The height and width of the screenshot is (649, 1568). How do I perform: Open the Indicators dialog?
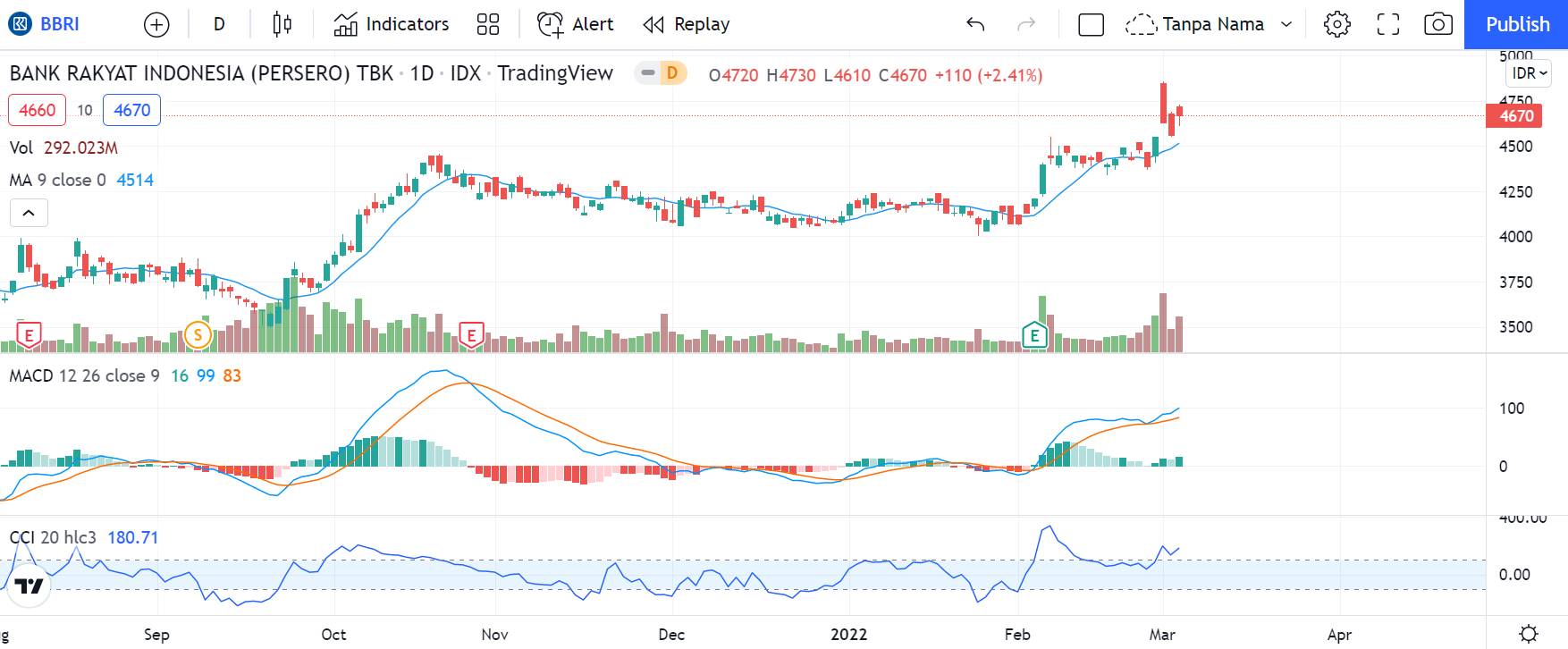[392, 24]
